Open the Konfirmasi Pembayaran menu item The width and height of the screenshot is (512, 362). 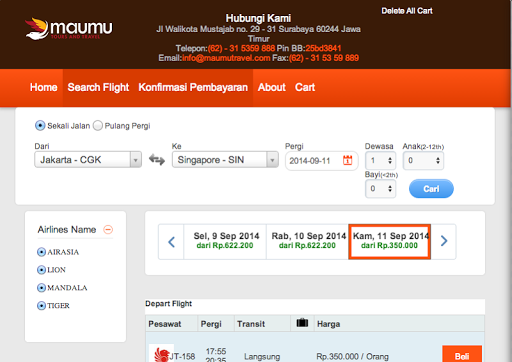(193, 88)
